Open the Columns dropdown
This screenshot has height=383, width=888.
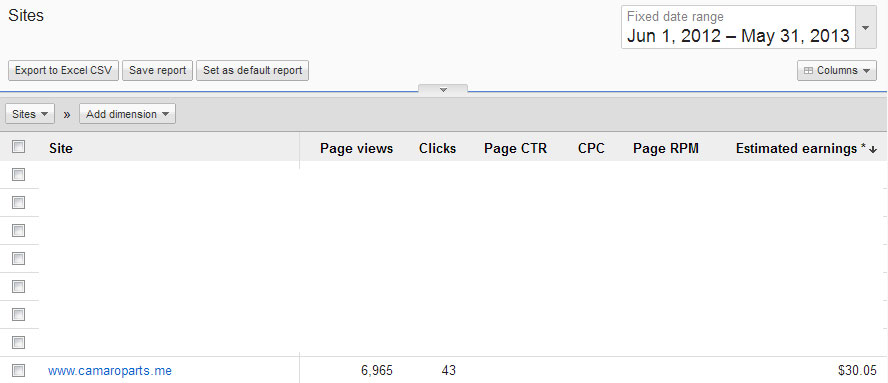(836, 71)
